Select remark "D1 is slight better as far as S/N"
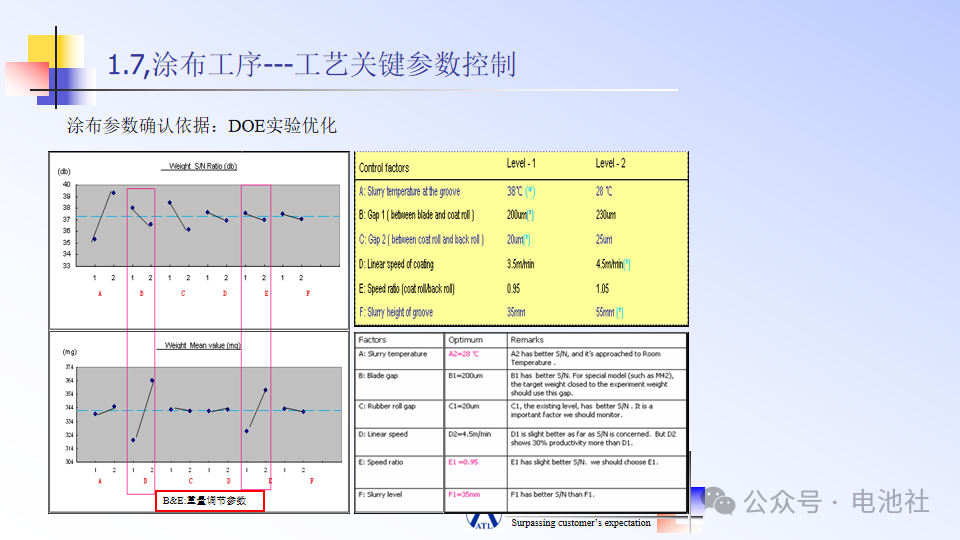 coord(593,438)
